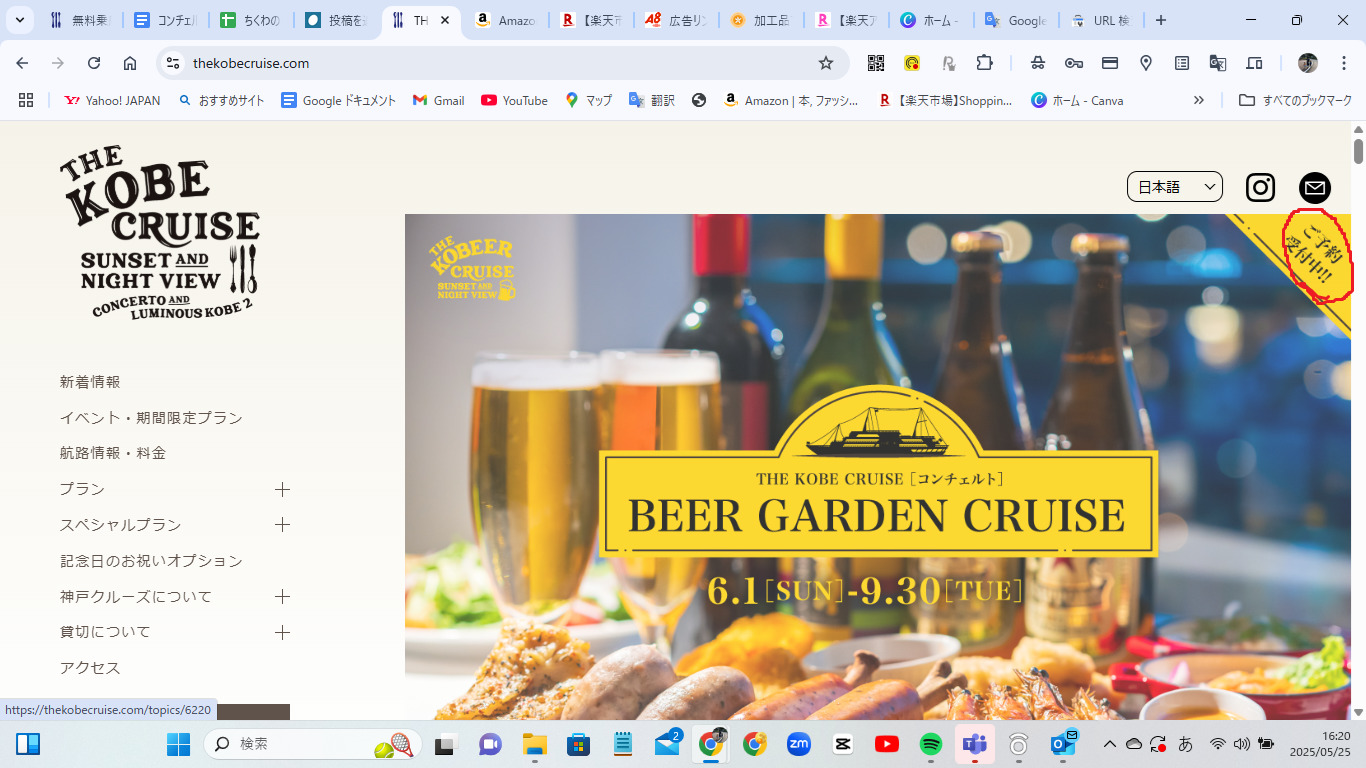Open the reading list icon
The height and width of the screenshot is (768, 1366).
[1182, 63]
